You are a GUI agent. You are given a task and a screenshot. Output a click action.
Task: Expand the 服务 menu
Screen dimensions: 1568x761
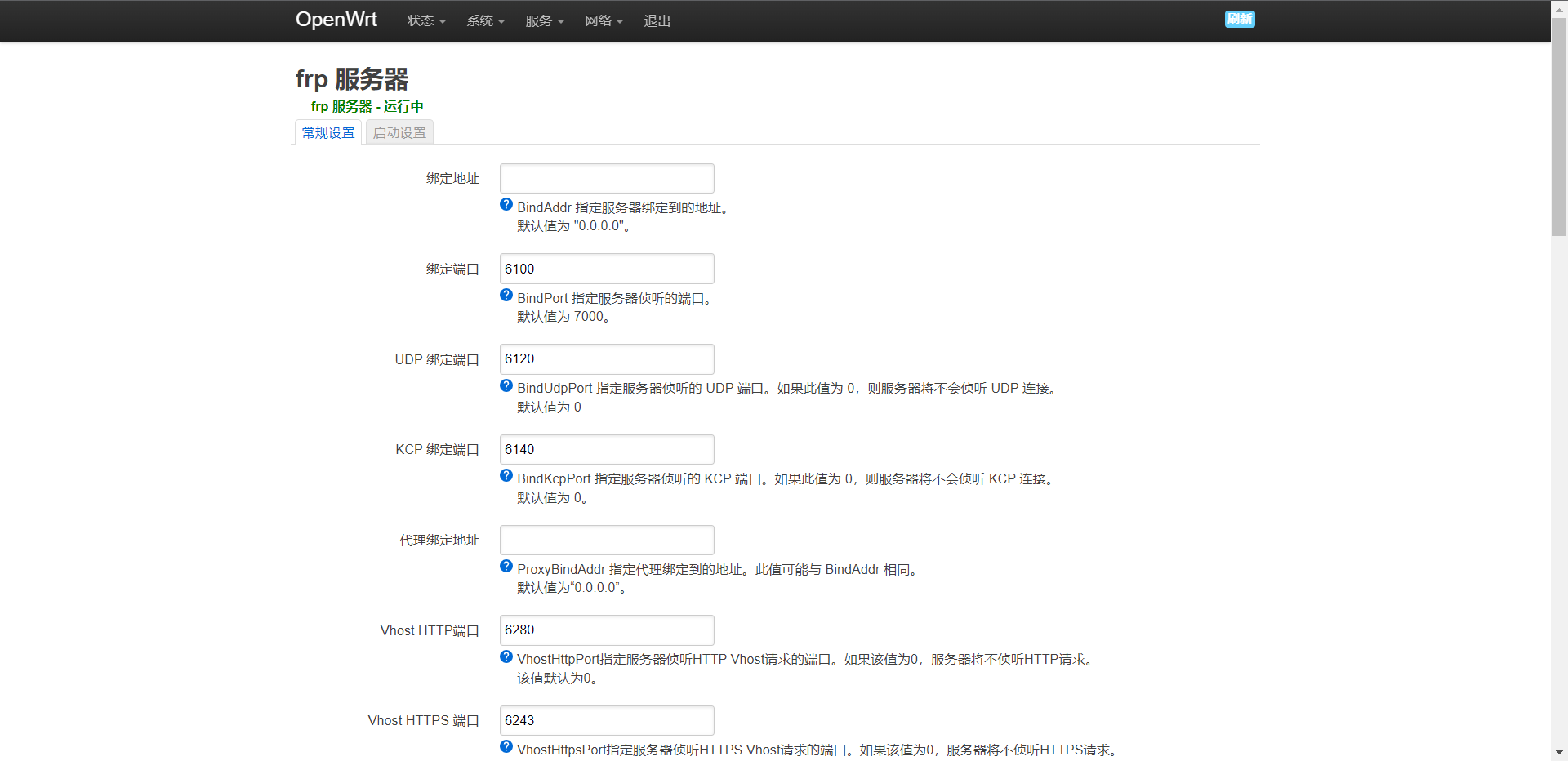click(x=545, y=21)
